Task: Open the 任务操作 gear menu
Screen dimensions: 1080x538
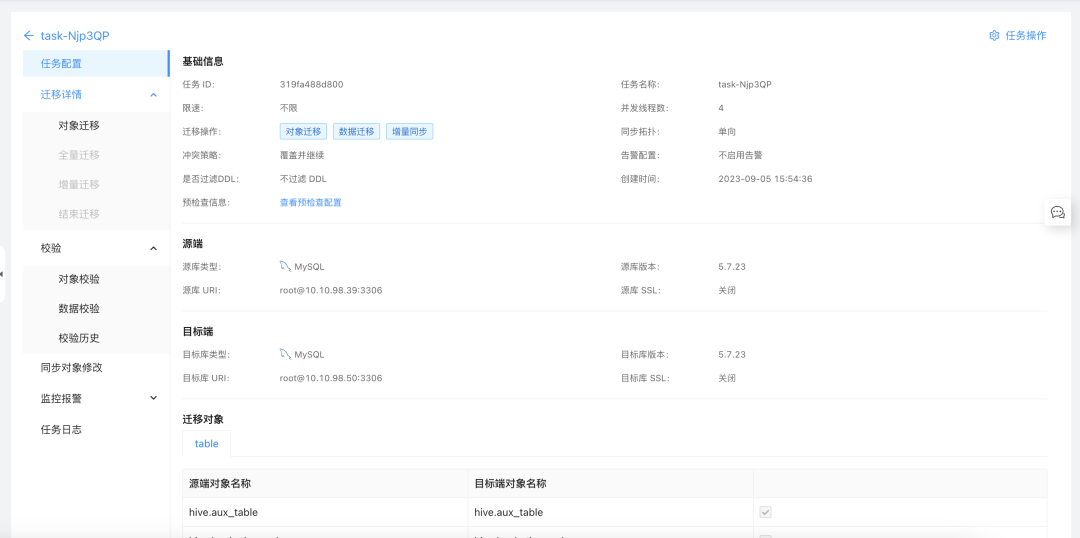Action: click(x=1017, y=35)
